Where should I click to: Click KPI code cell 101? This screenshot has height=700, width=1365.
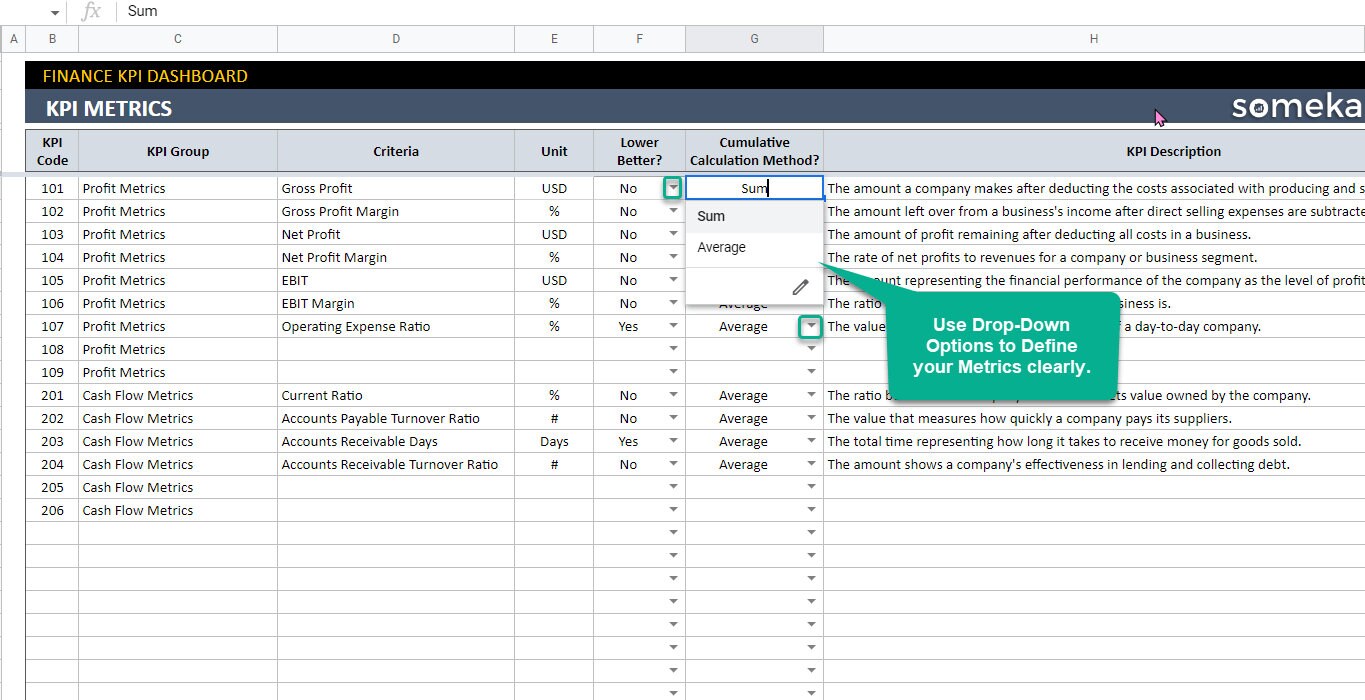[52, 188]
